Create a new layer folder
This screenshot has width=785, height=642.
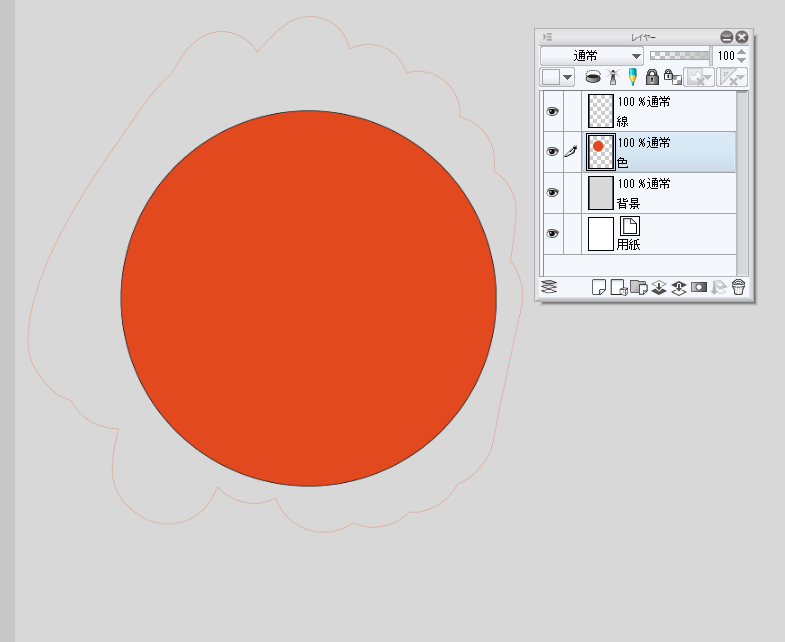(637, 287)
